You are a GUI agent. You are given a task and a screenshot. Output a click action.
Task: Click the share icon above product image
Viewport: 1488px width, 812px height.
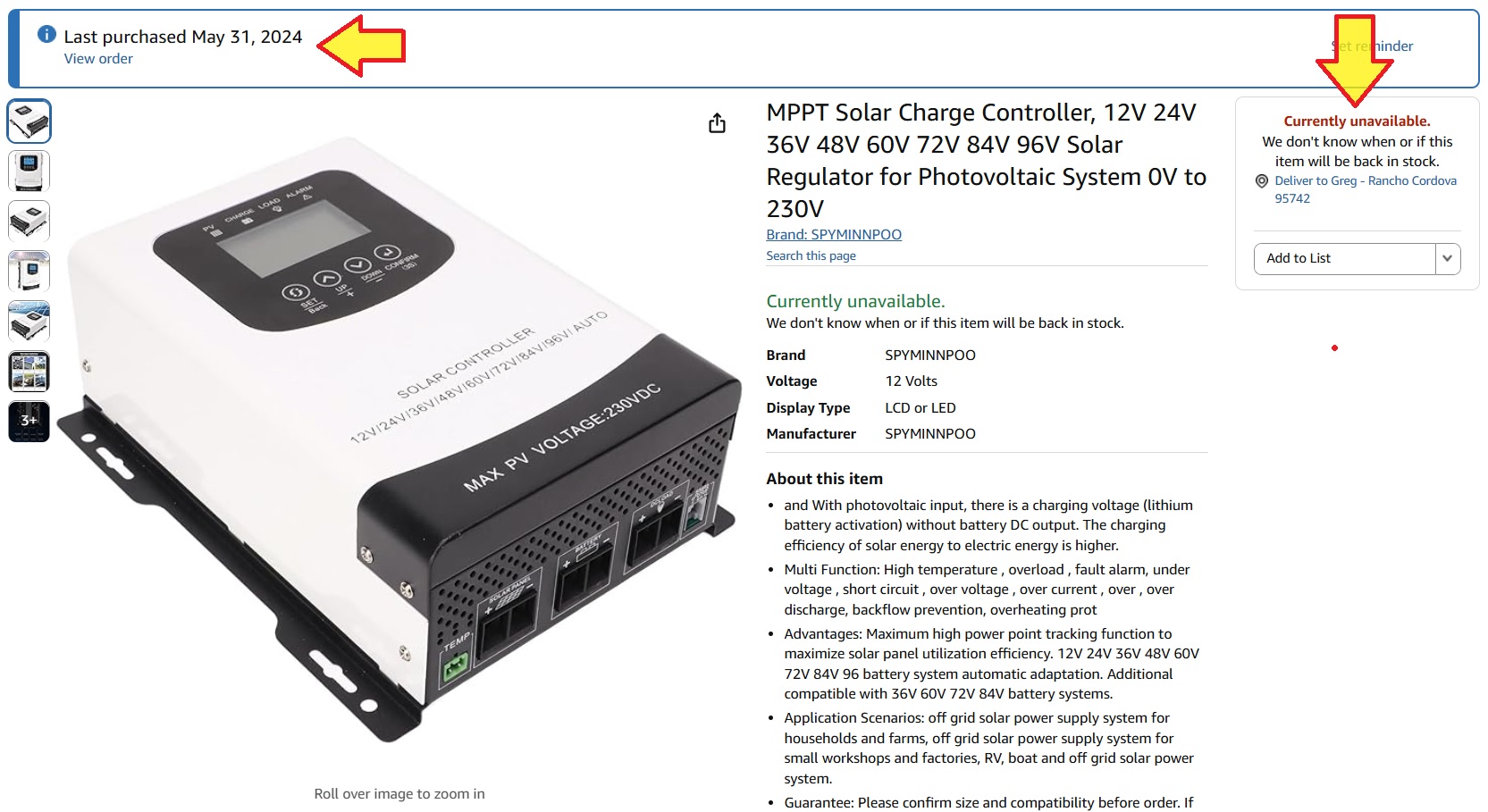tap(717, 123)
